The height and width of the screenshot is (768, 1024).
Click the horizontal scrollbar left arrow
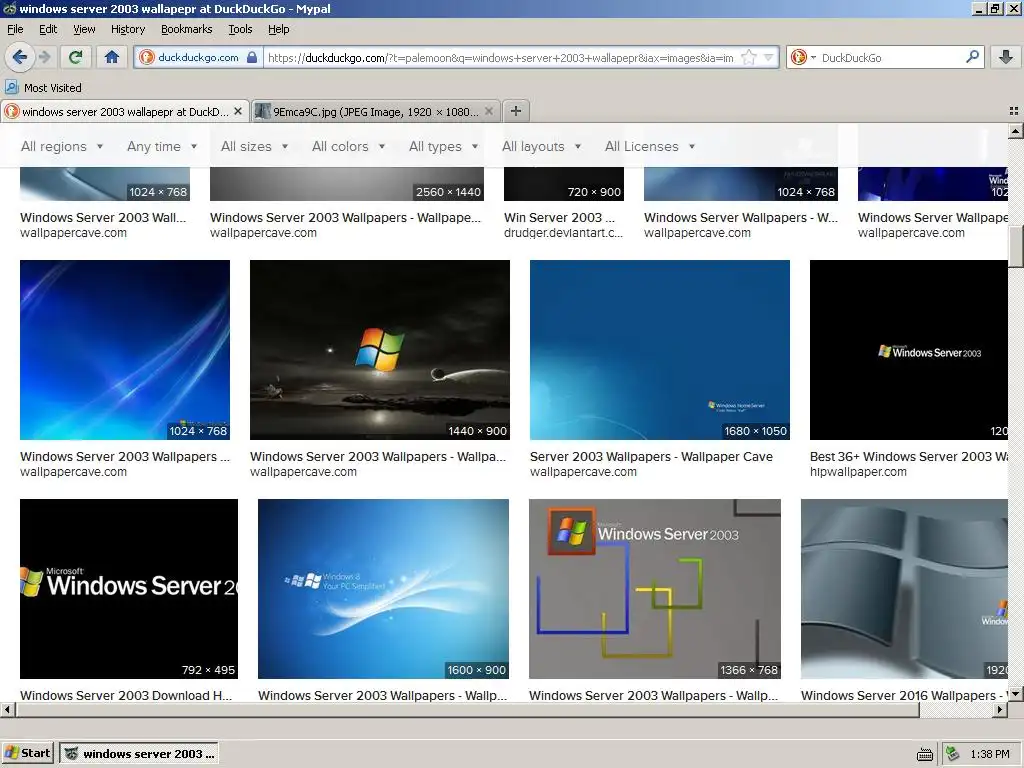point(7,709)
